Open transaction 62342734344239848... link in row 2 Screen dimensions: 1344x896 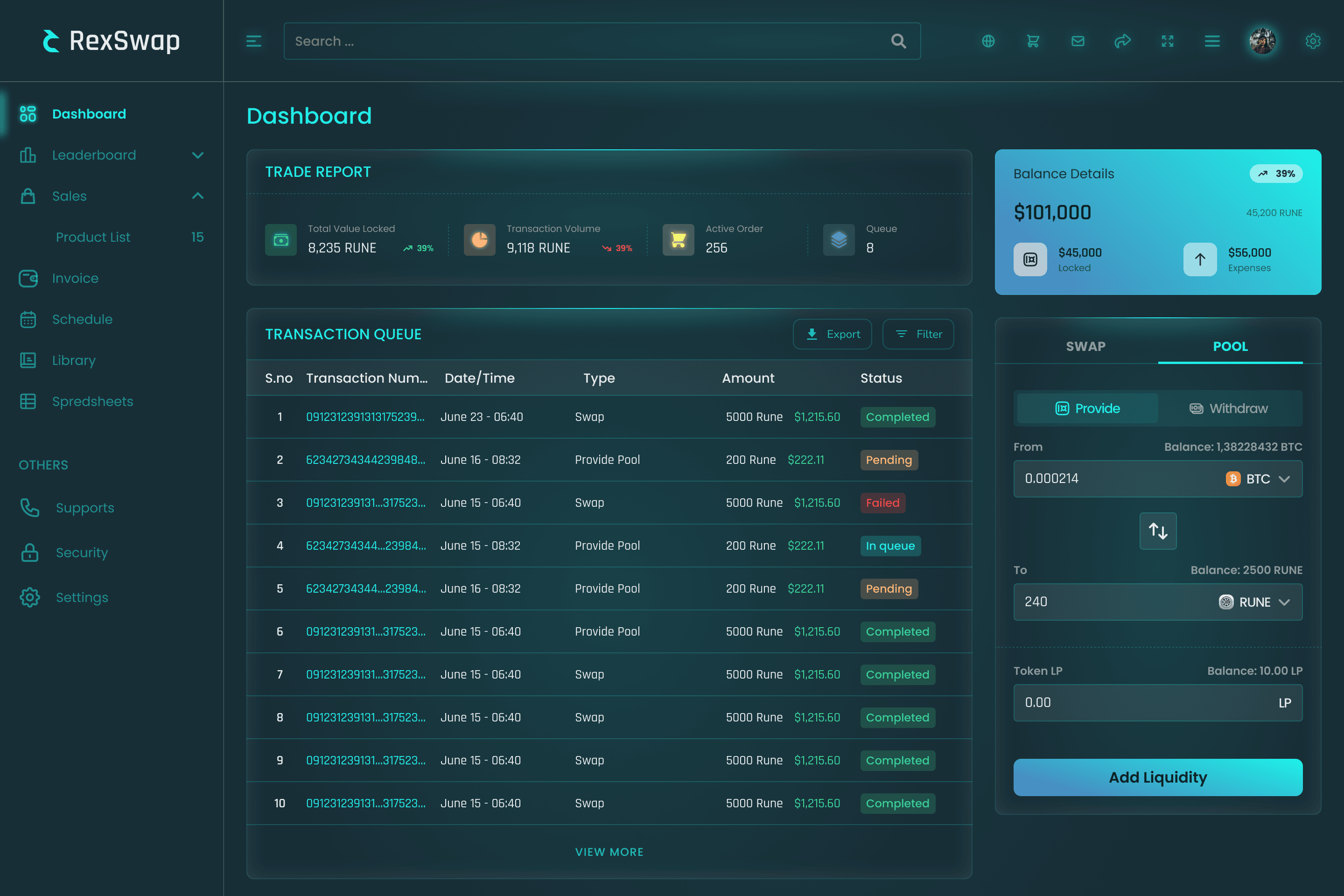[x=365, y=459]
